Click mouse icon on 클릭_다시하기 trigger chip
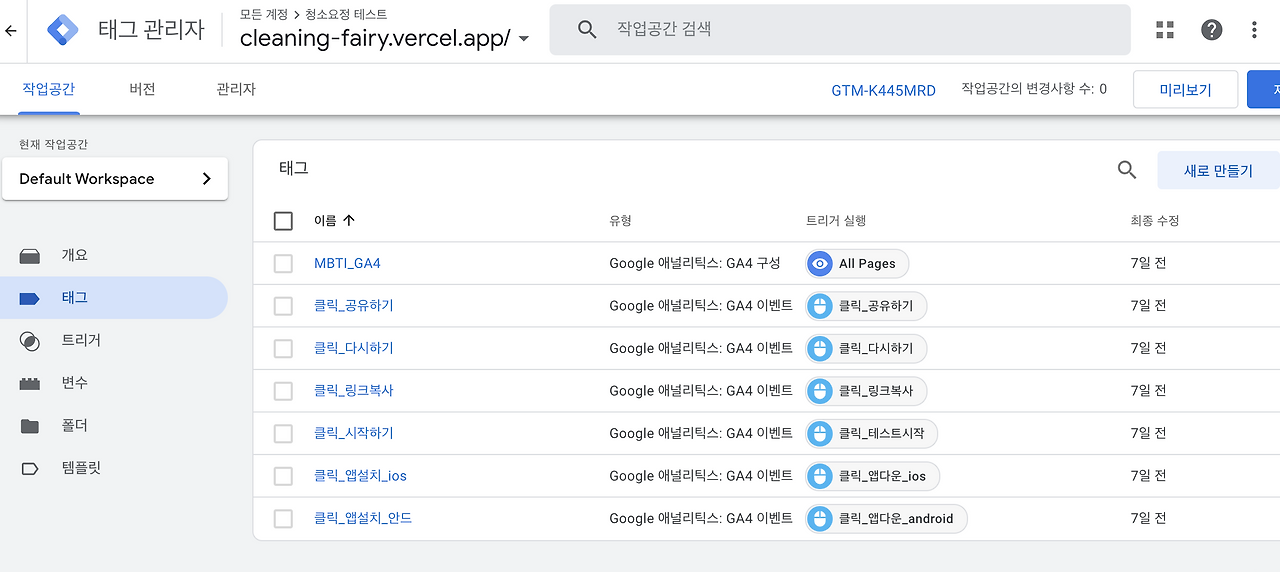This screenshot has width=1280, height=572. (x=820, y=349)
